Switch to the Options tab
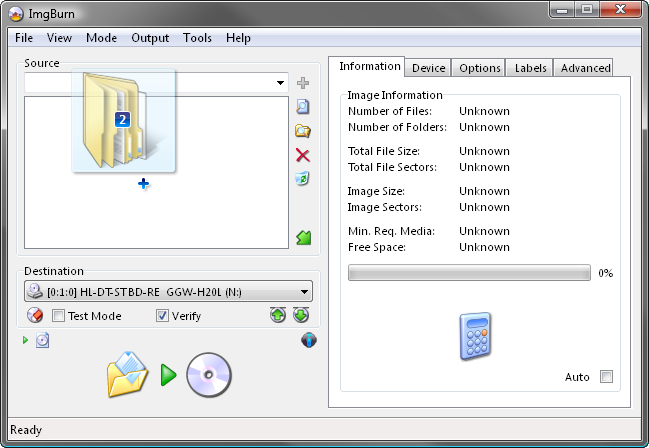 (x=479, y=68)
